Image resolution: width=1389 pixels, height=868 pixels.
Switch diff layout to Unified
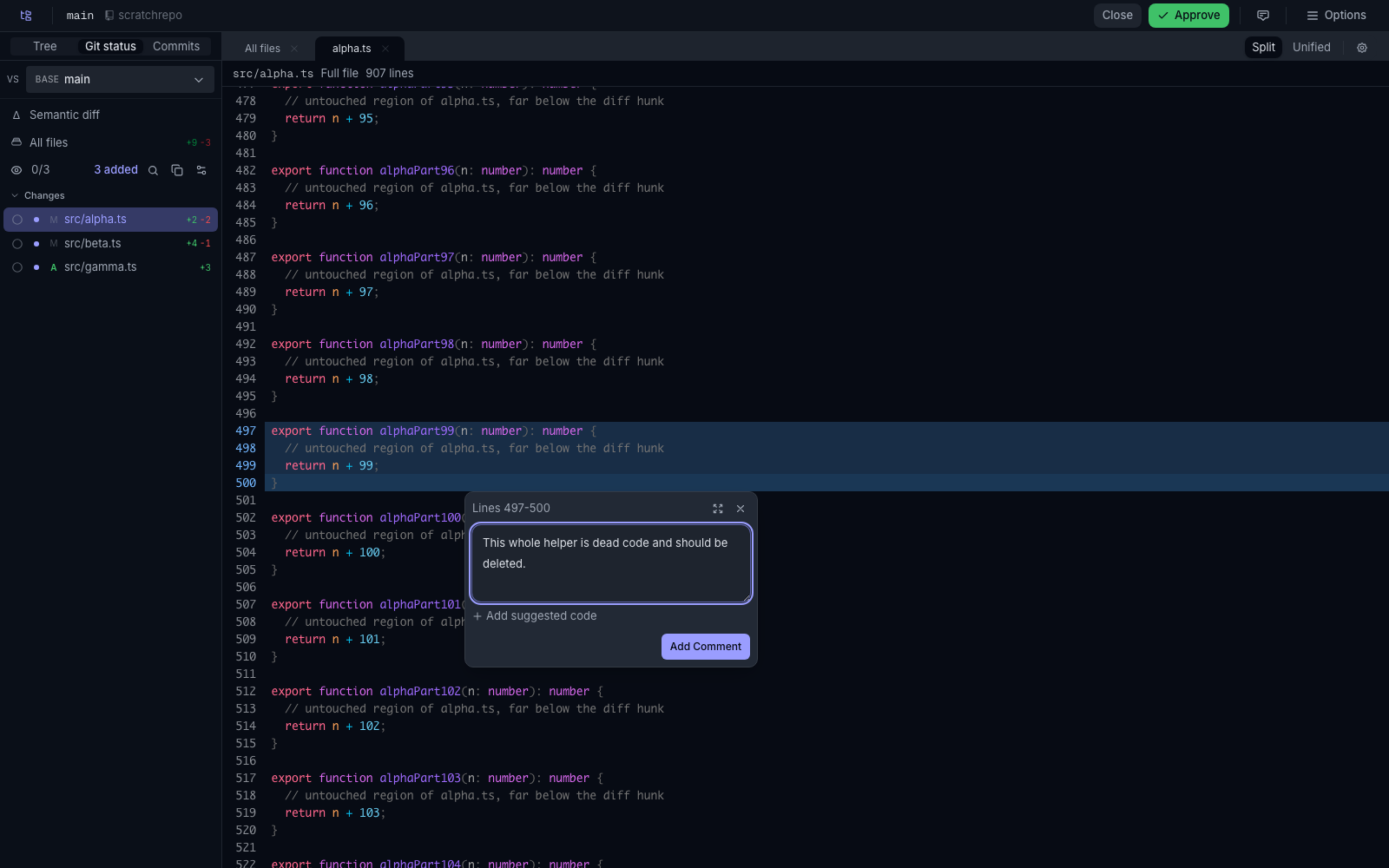1311,48
